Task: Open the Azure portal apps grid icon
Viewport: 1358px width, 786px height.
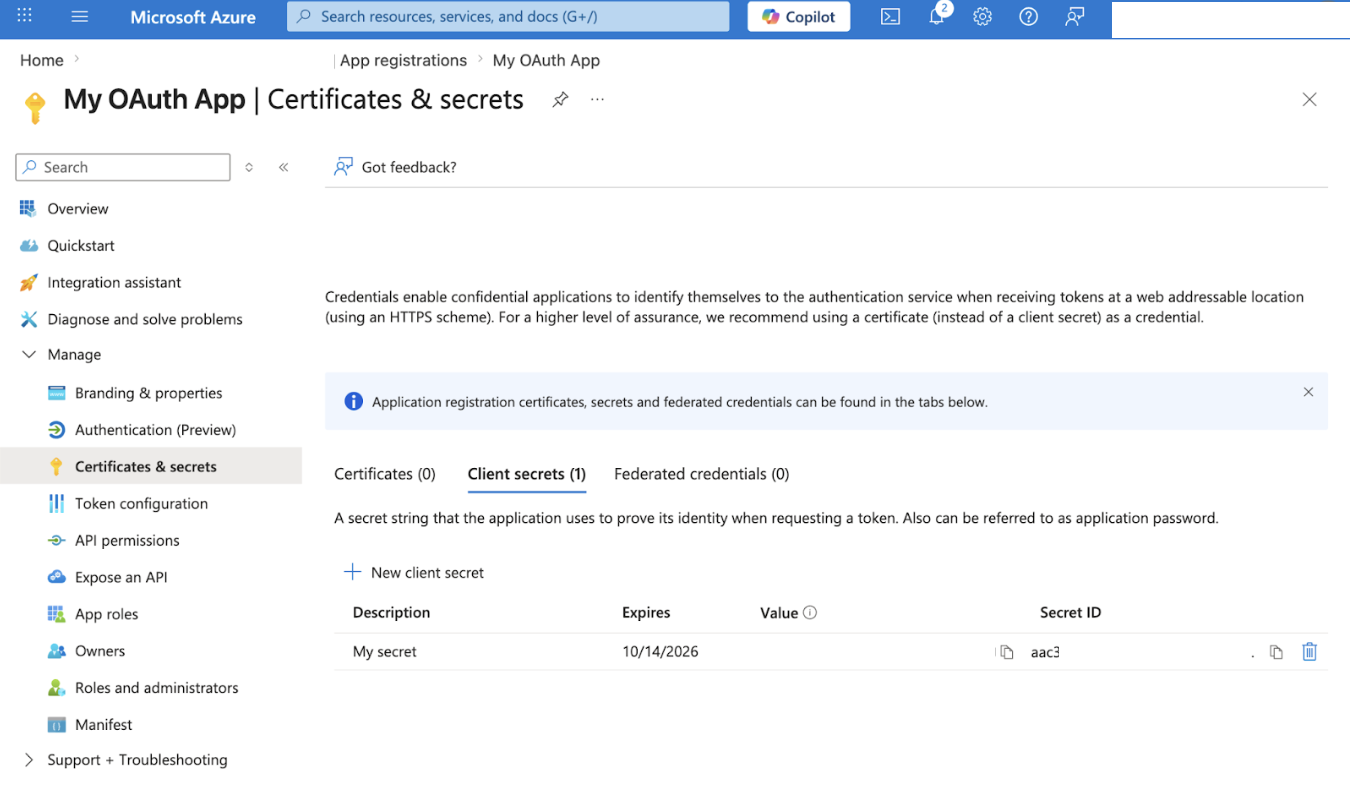Action: pyautogui.click(x=25, y=16)
